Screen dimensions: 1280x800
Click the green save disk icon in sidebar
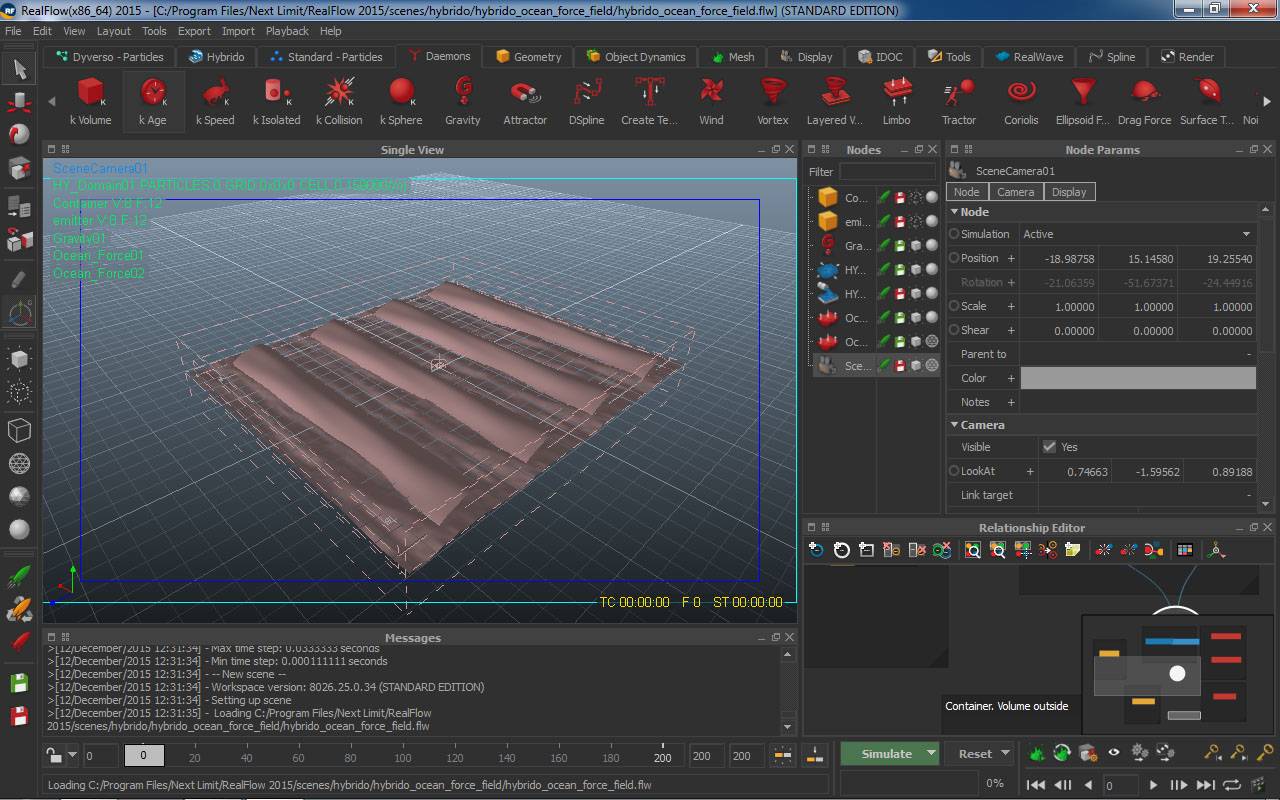19,683
